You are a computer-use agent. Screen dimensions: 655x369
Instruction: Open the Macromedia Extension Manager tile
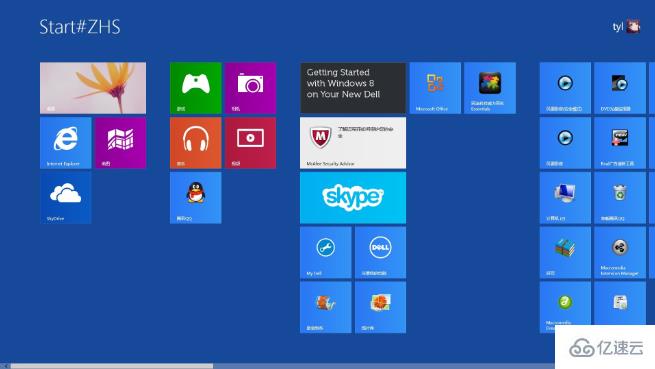pyautogui.click(x=620, y=252)
